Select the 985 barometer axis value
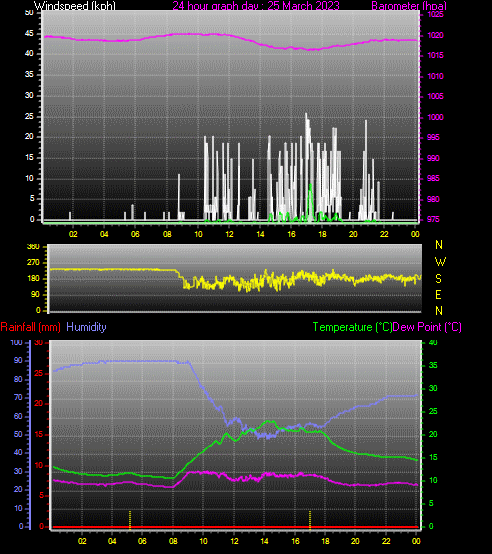Screen dimensions: 492x554 tap(433, 178)
